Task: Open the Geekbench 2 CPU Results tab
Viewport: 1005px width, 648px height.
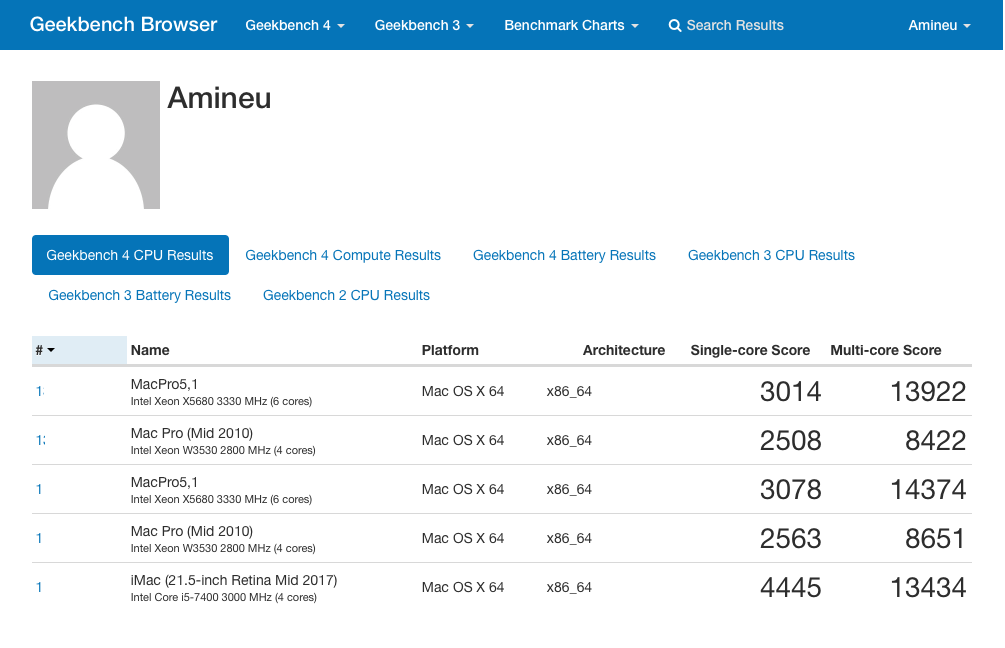Action: (x=346, y=295)
